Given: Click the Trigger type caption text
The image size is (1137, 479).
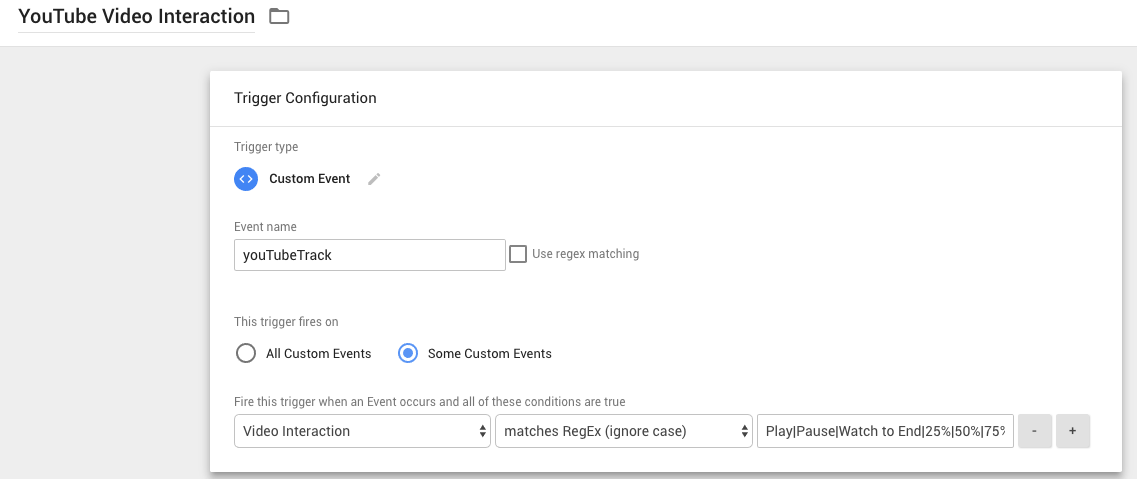Looking at the screenshot, I should pos(266,147).
